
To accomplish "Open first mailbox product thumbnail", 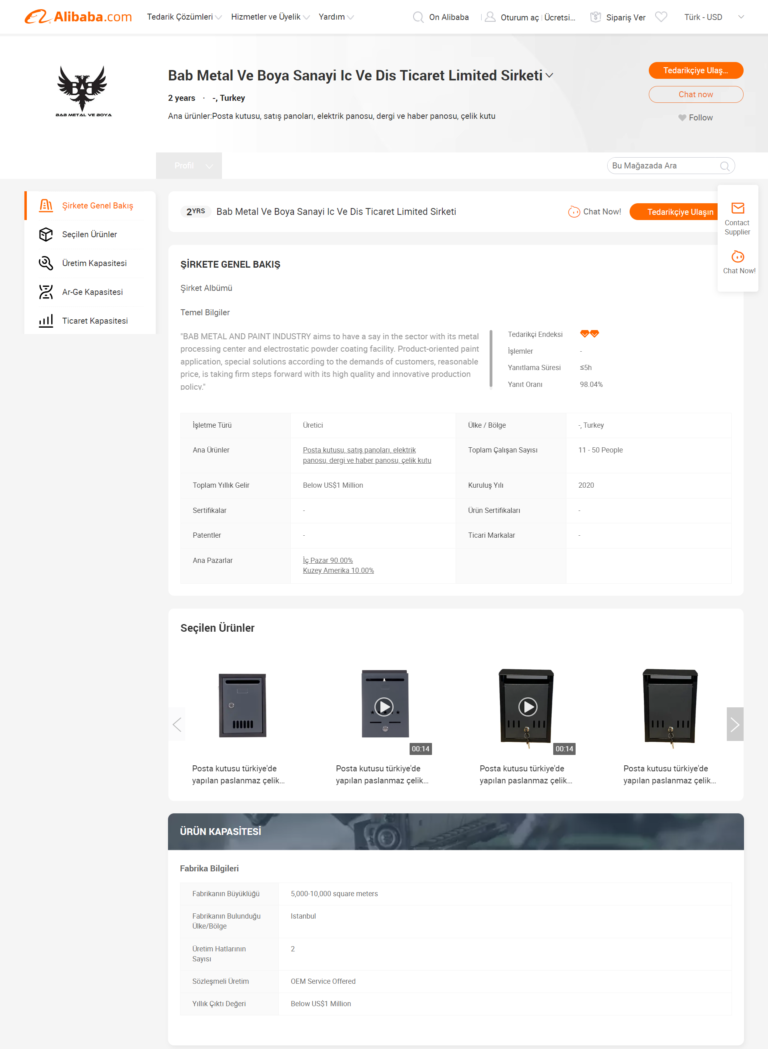I will [x=242, y=705].
